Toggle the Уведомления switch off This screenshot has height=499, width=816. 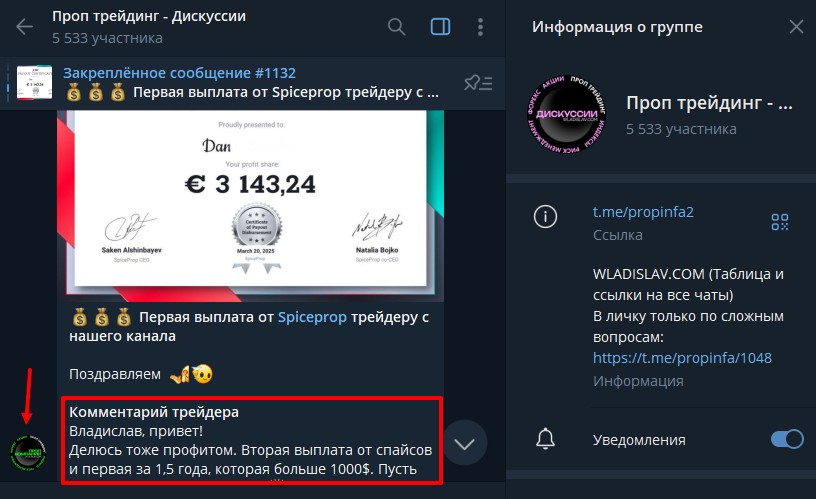click(x=787, y=439)
